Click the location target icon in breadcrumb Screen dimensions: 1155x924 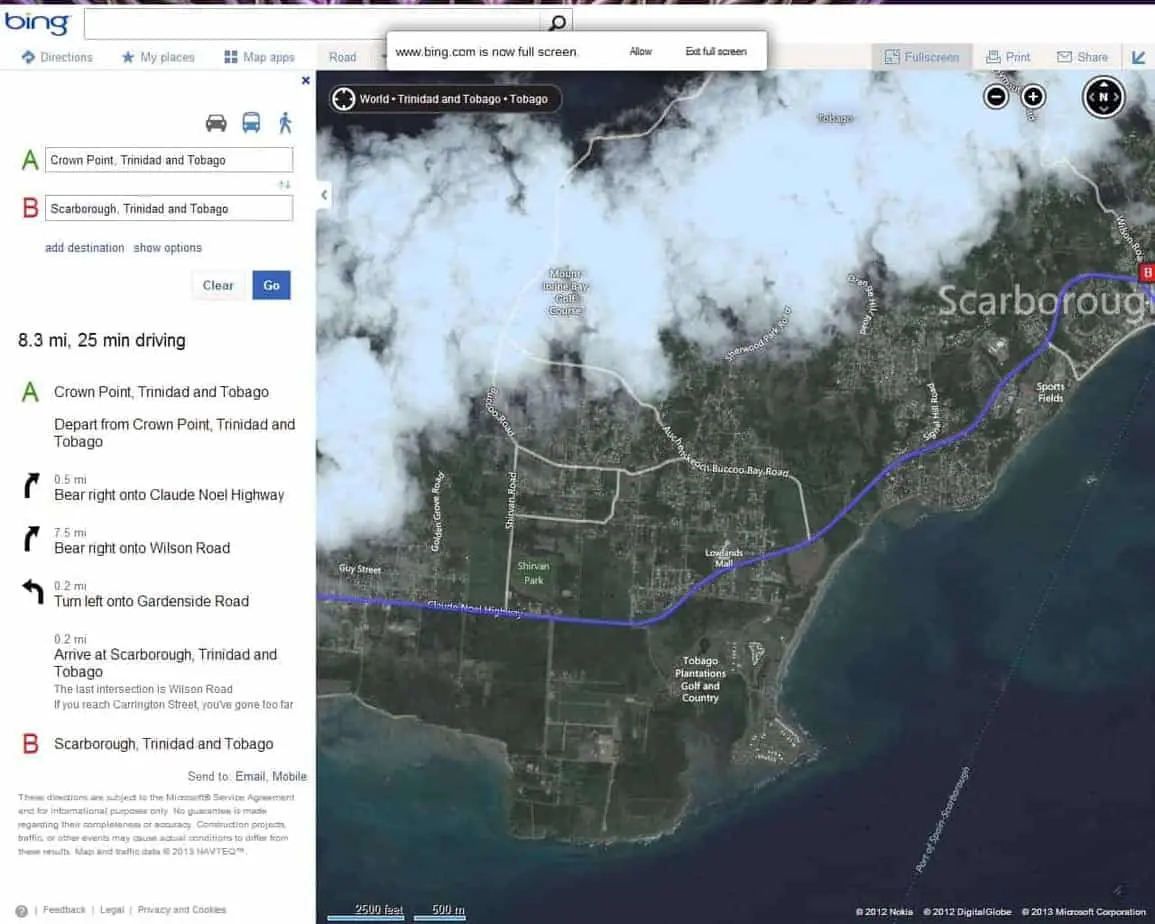[343, 99]
